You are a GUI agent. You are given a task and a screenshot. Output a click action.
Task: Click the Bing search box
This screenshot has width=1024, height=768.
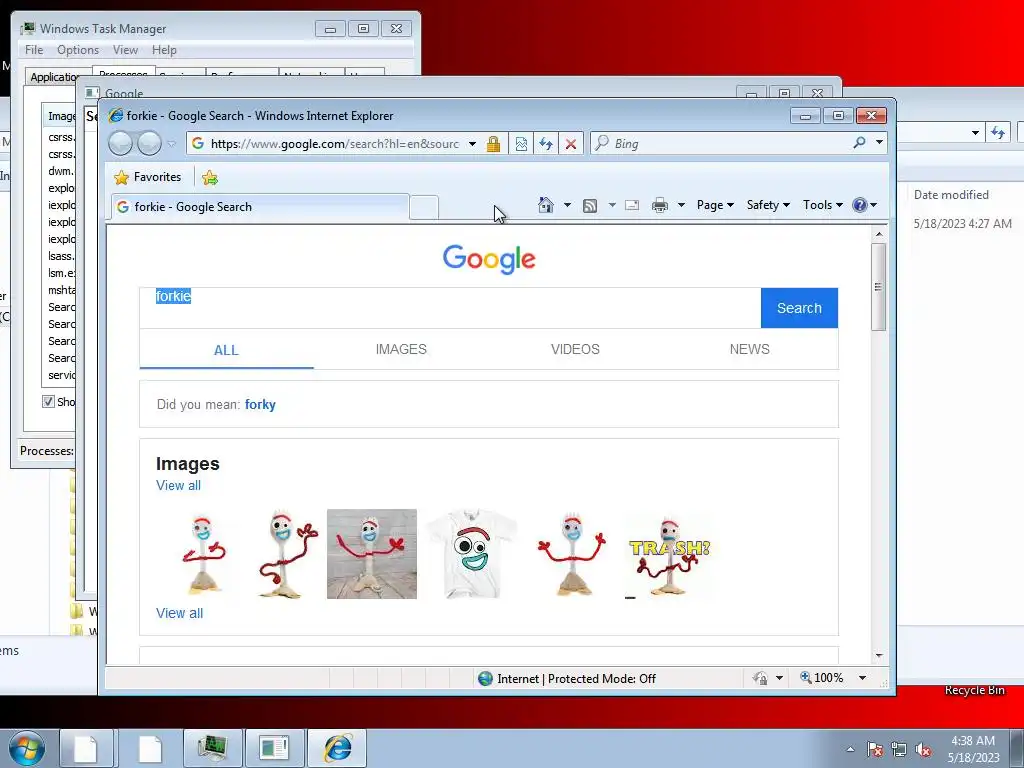coord(722,143)
